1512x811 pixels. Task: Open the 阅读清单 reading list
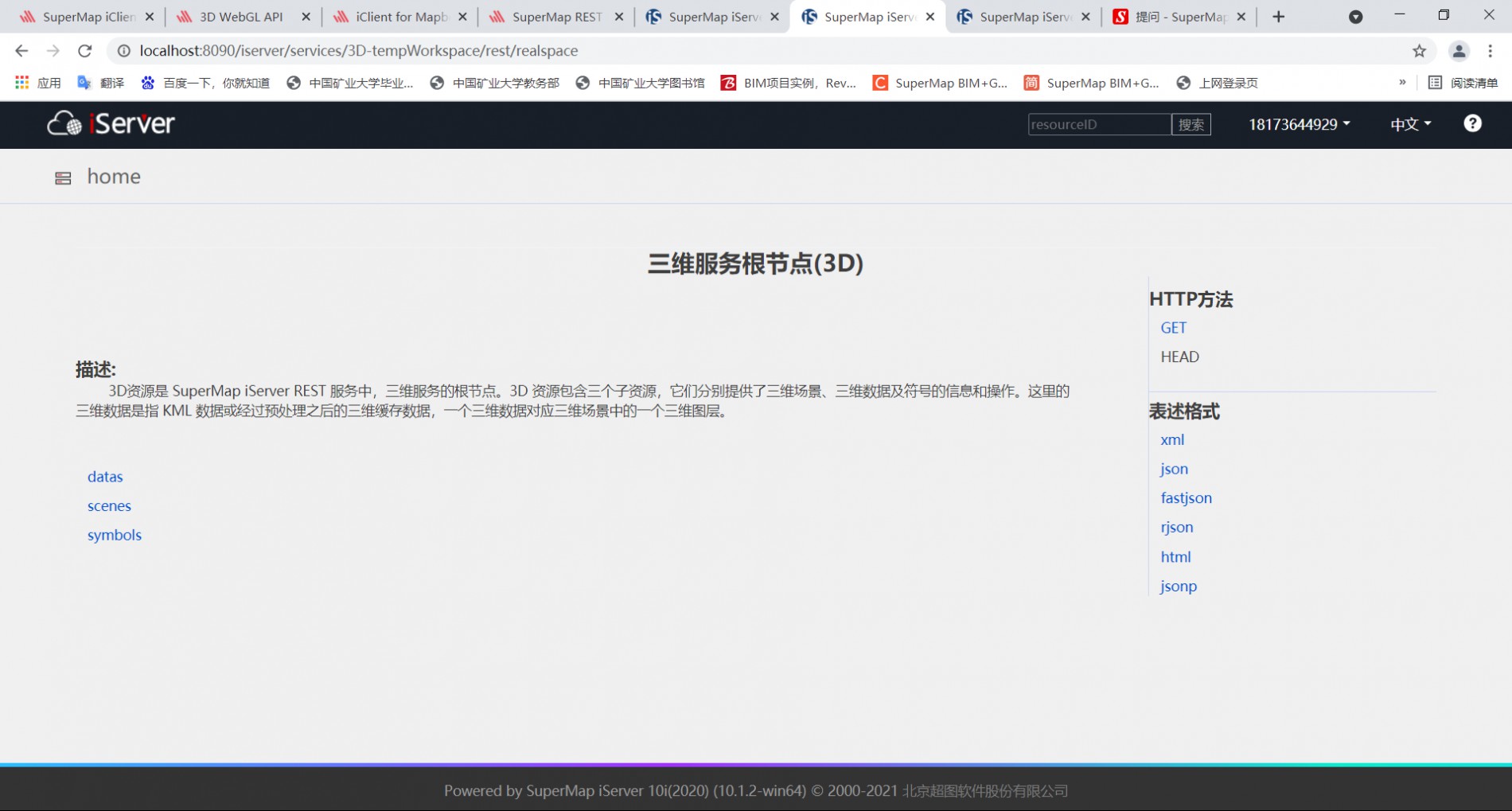(x=1463, y=83)
